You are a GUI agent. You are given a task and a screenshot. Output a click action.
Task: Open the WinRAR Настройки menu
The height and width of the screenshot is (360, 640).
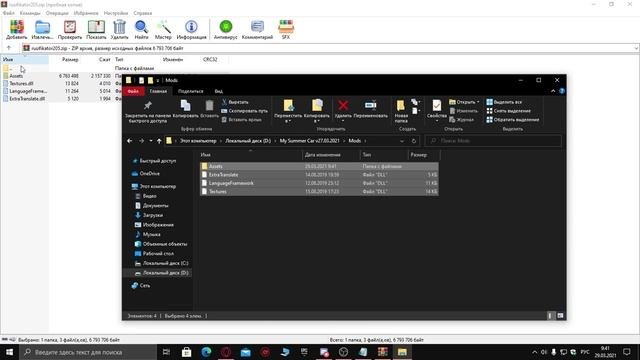116,13
